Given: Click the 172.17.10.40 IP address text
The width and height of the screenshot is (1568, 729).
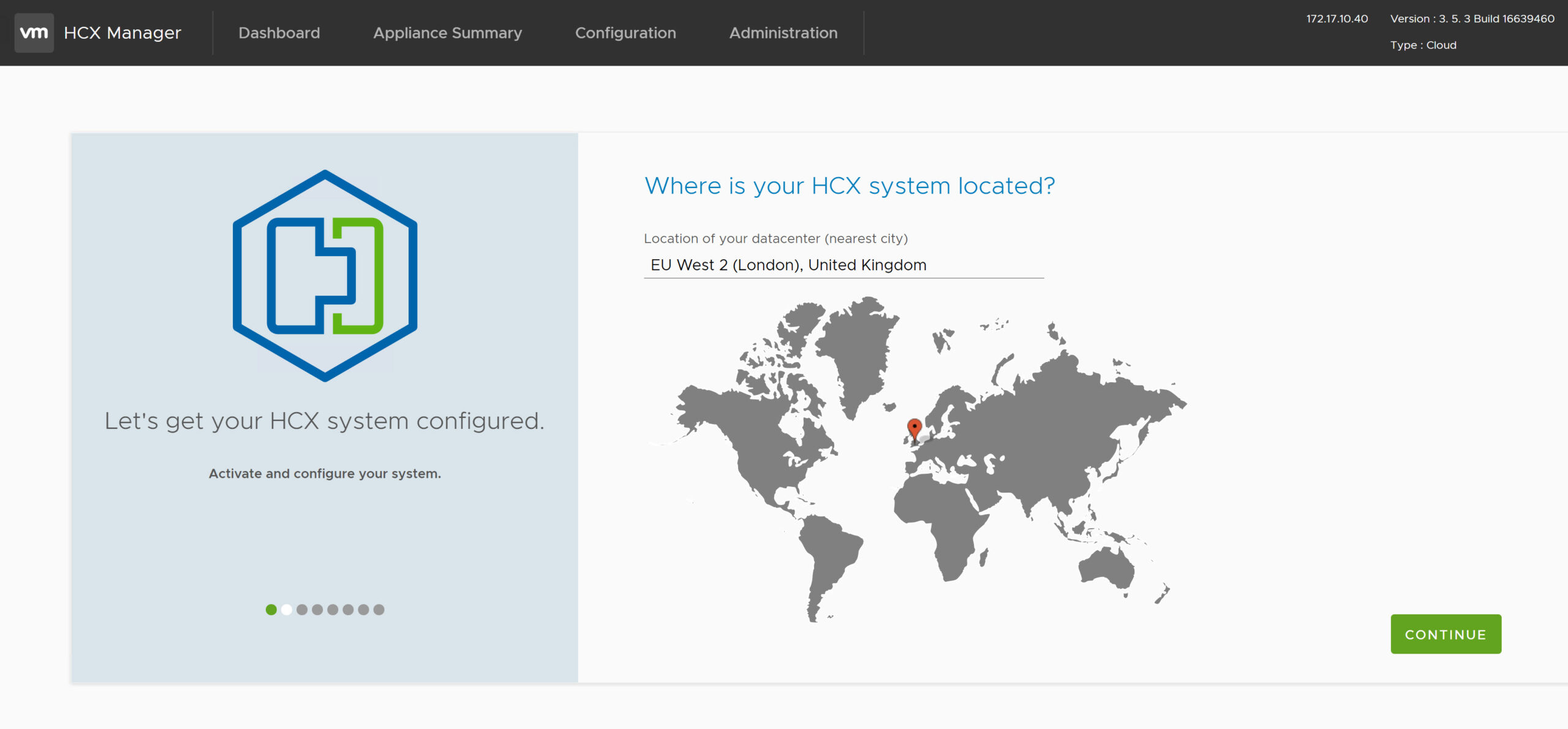Looking at the screenshot, I should click(1336, 19).
